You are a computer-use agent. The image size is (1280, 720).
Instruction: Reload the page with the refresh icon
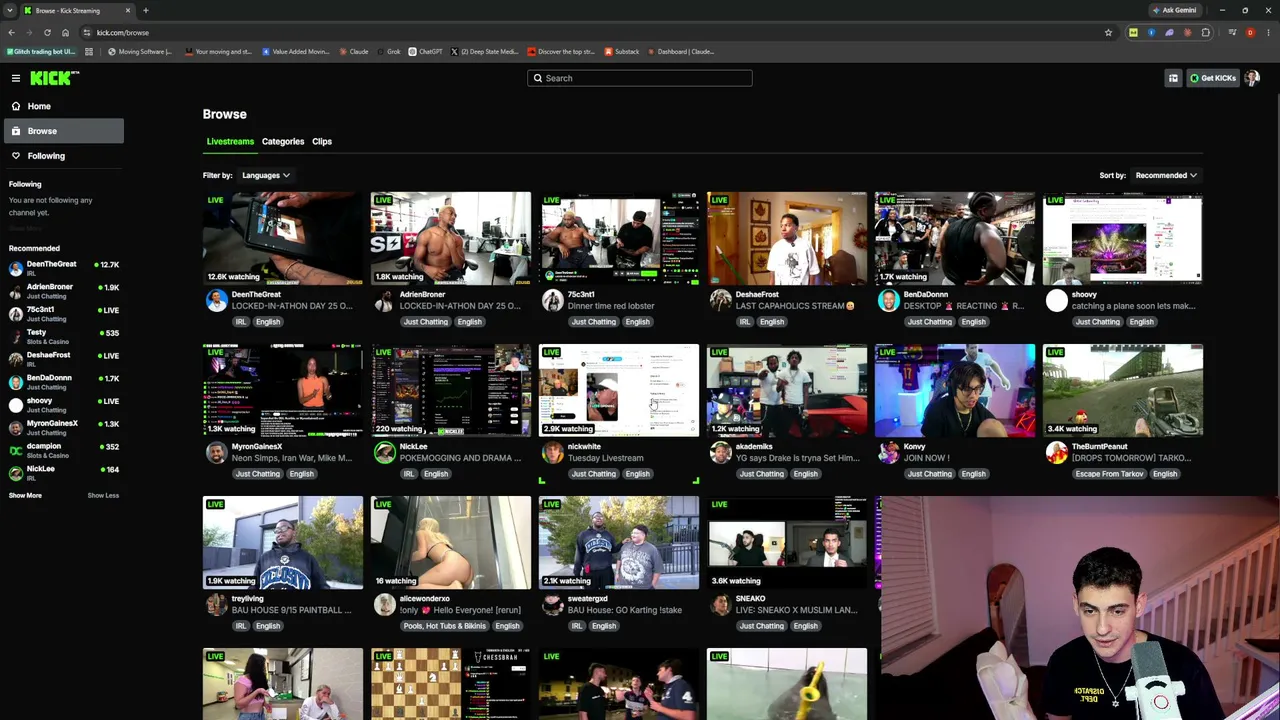[x=47, y=33]
